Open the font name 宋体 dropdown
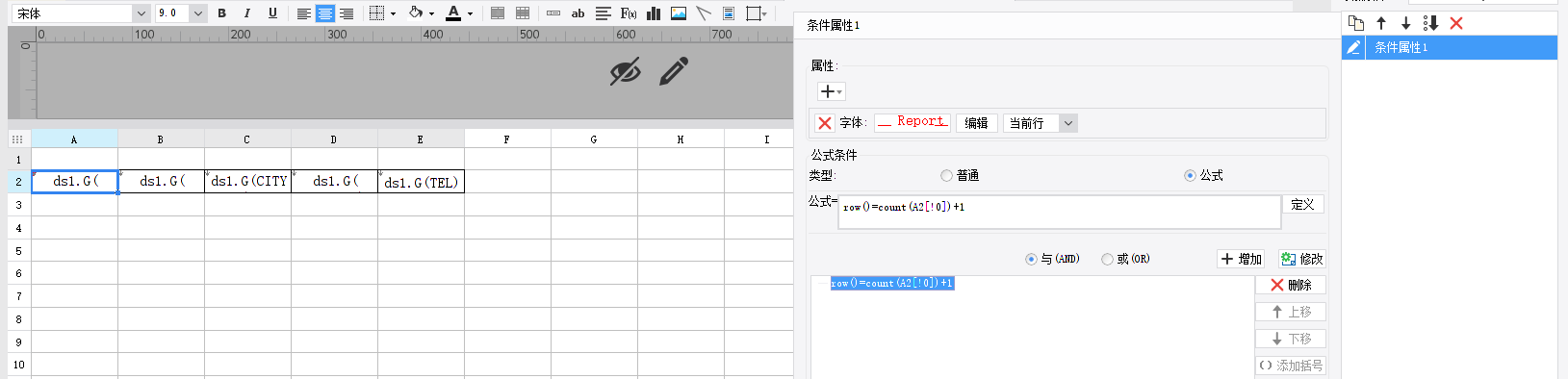Image resolution: width=1568 pixels, height=379 pixels. tap(141, 13)
